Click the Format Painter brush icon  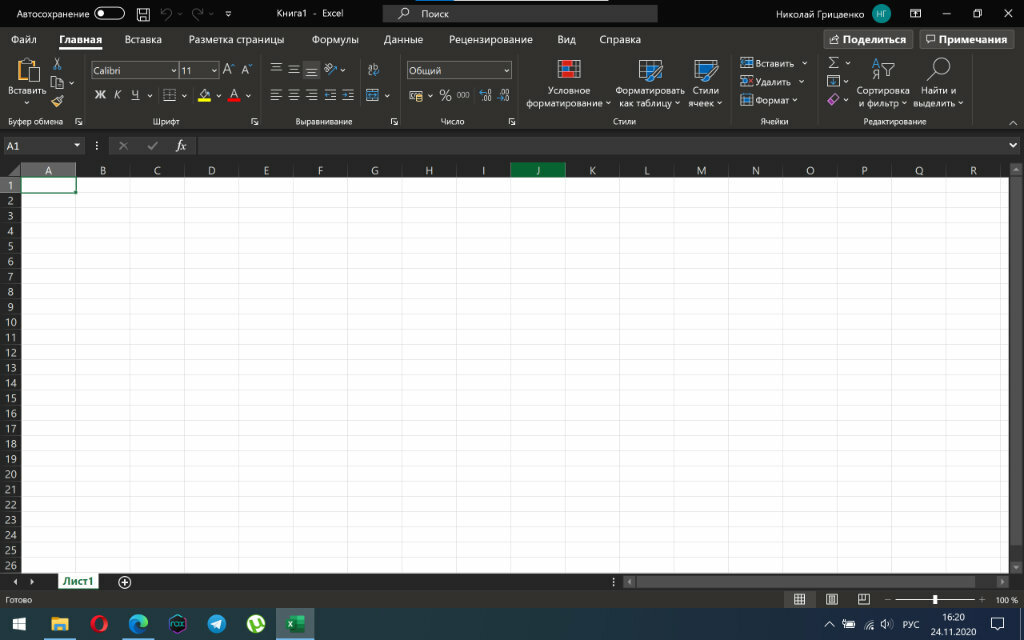(57, 101)
